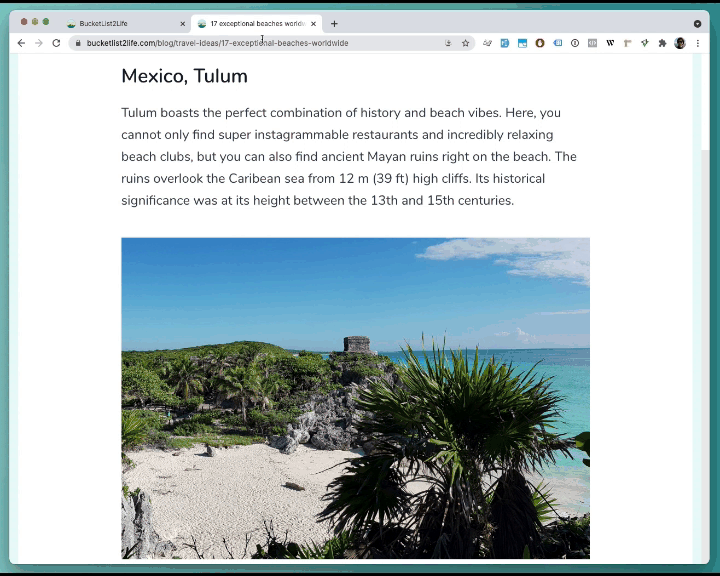The height and width of the screenshot is (576, 720).
Task: Open Chrome's three-dot menu
Action: [697, 43]
